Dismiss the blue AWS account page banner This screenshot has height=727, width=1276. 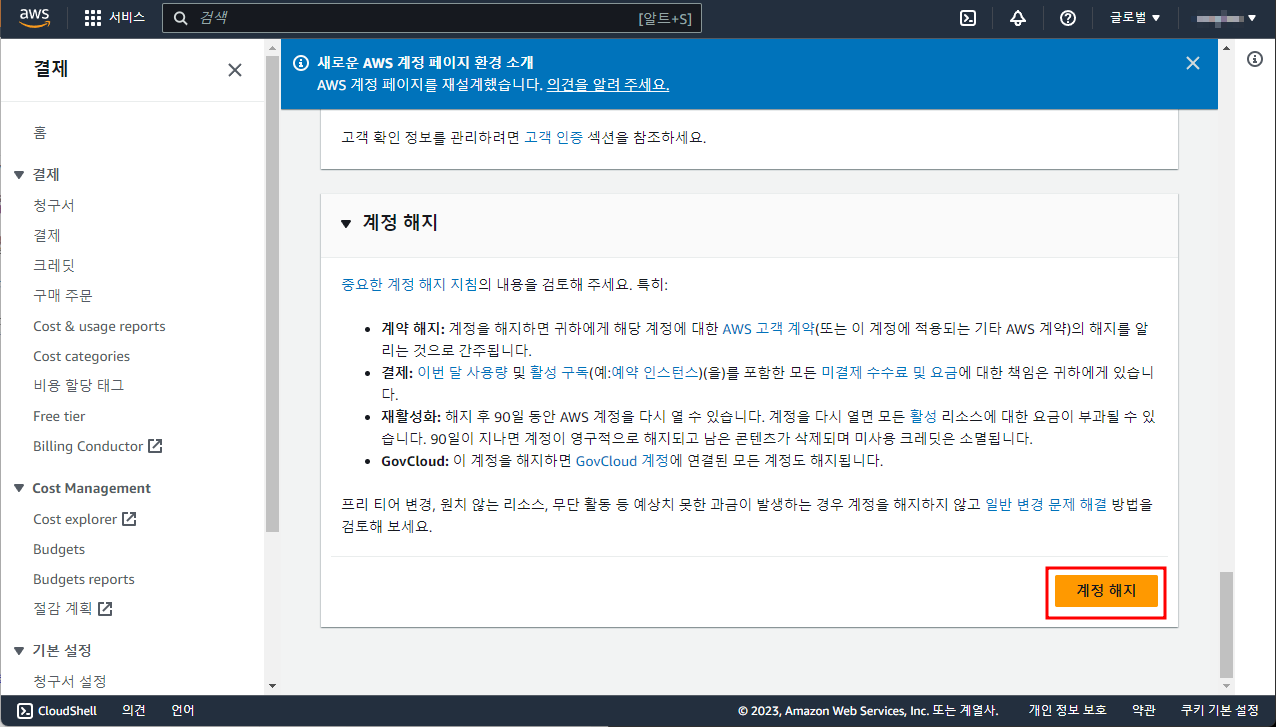[x=1192, y=63]
